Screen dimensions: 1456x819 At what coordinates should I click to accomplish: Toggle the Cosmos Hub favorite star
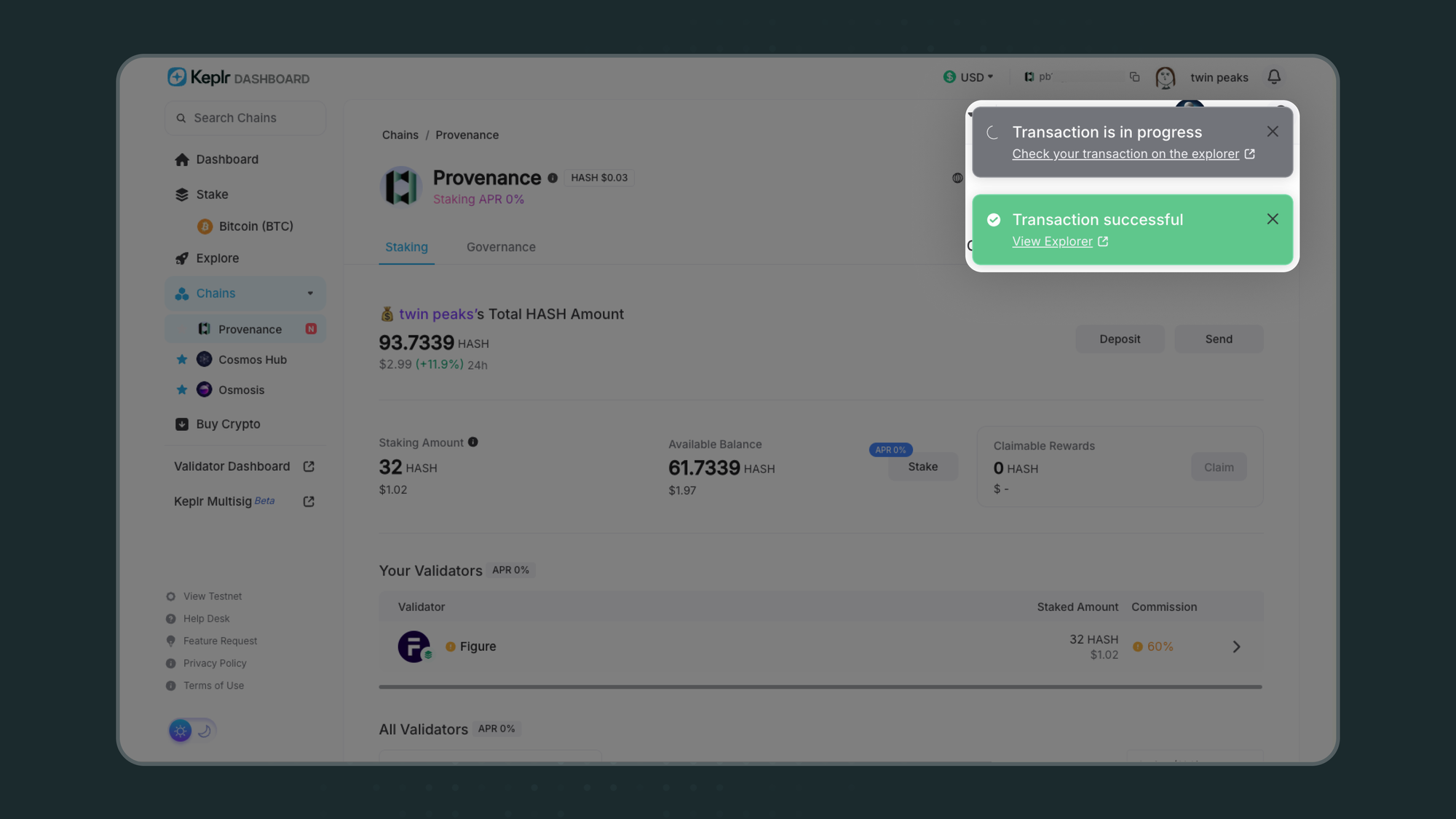tap(182, 360)
